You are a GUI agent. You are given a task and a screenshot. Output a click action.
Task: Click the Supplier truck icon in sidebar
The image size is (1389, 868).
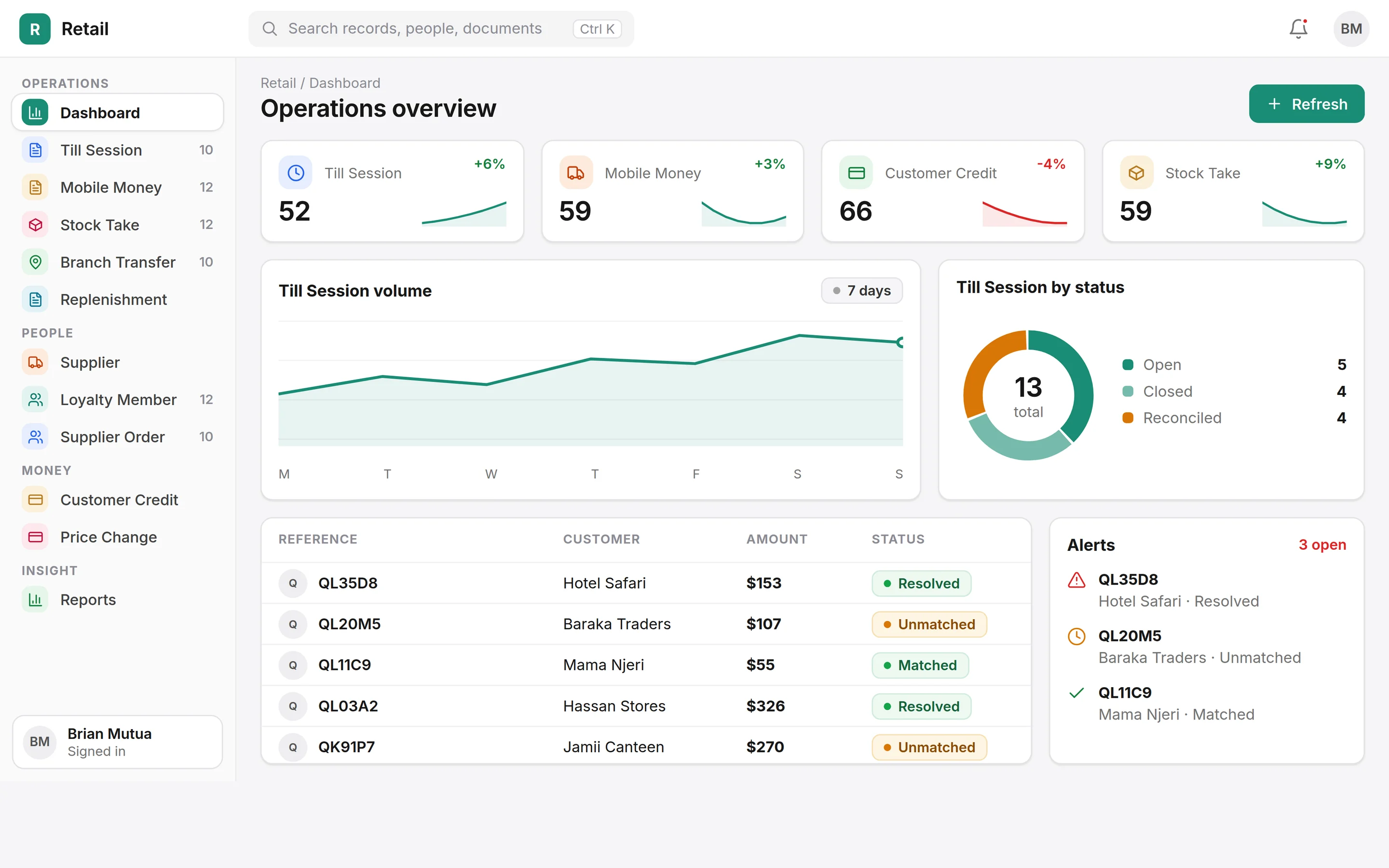click(36, 362)
